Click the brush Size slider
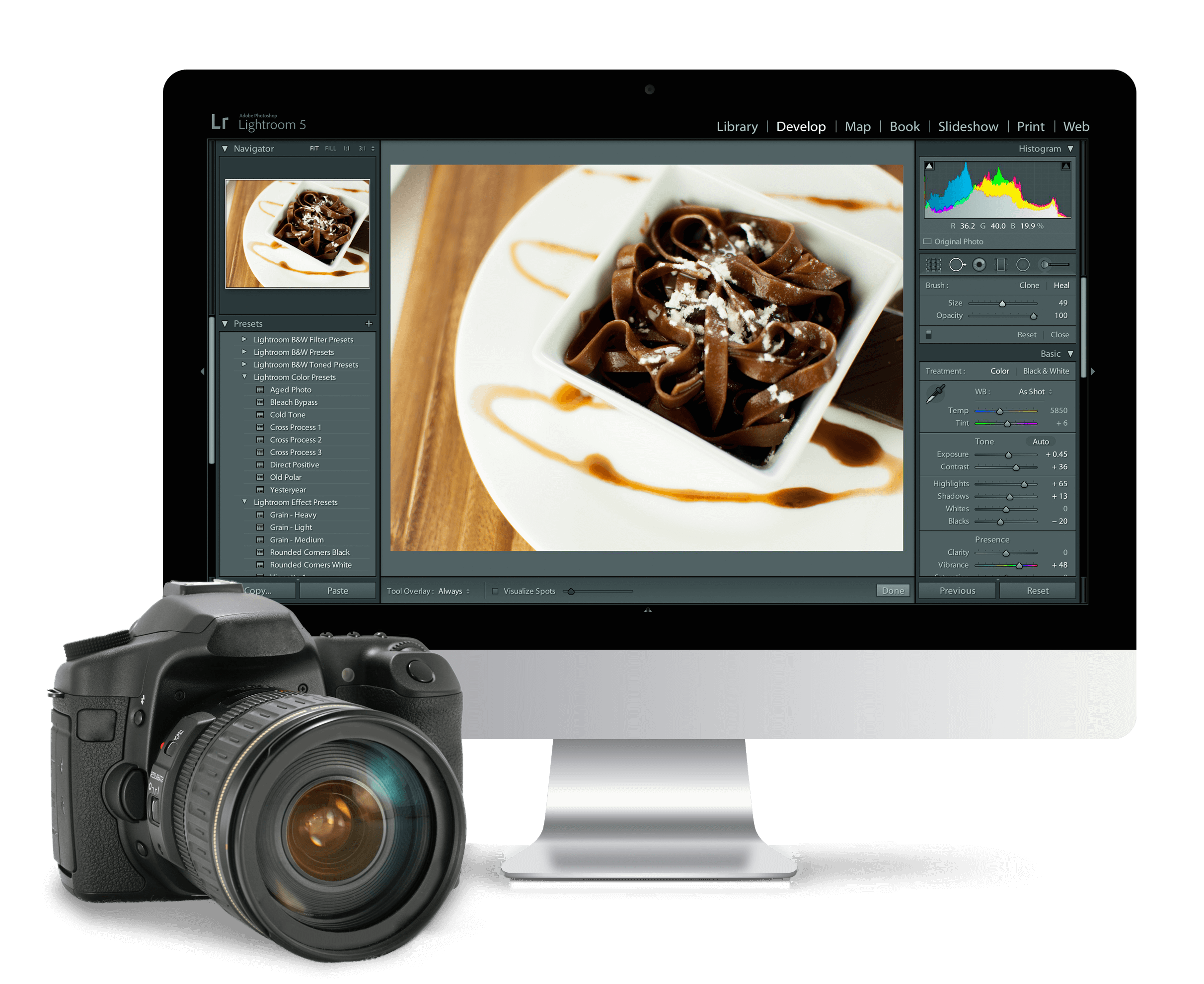1204x984 pixels. pos(1002,303)
